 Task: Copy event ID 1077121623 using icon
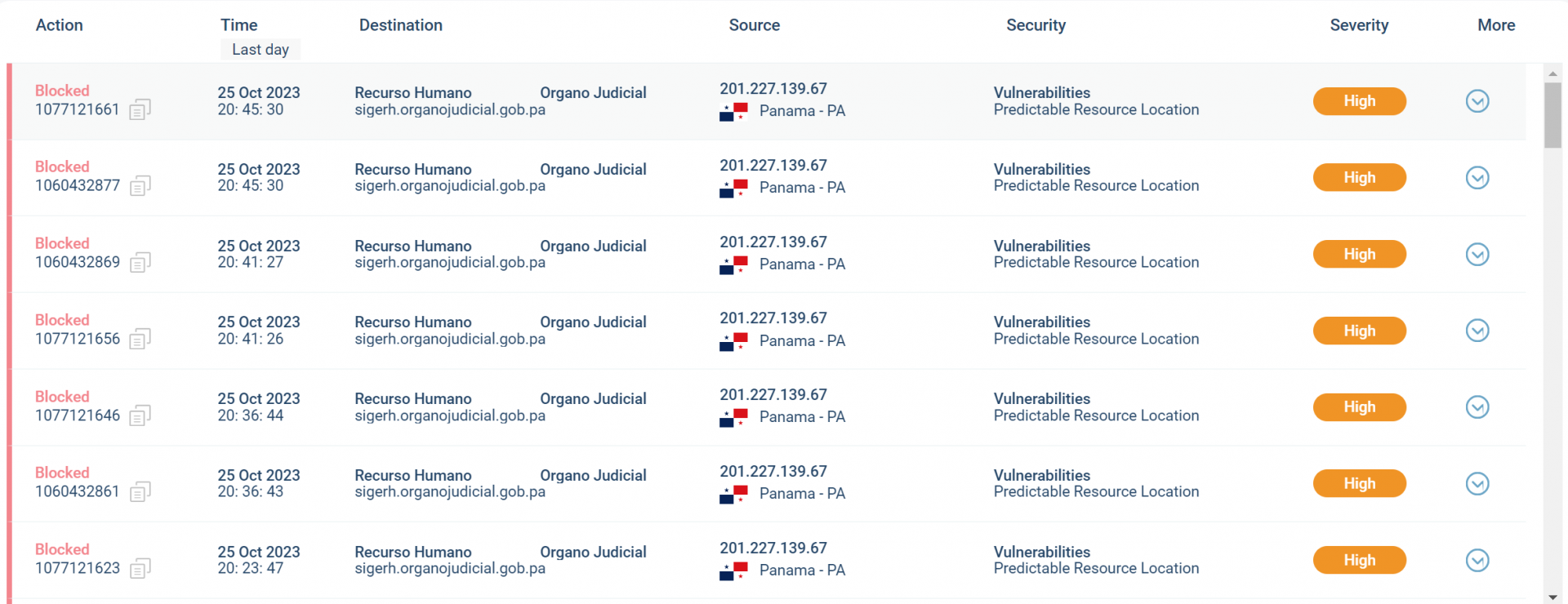[x=140, y=568]
